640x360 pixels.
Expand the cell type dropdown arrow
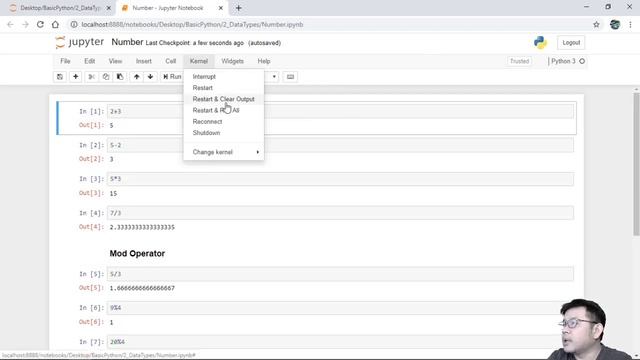pos(274,77)
